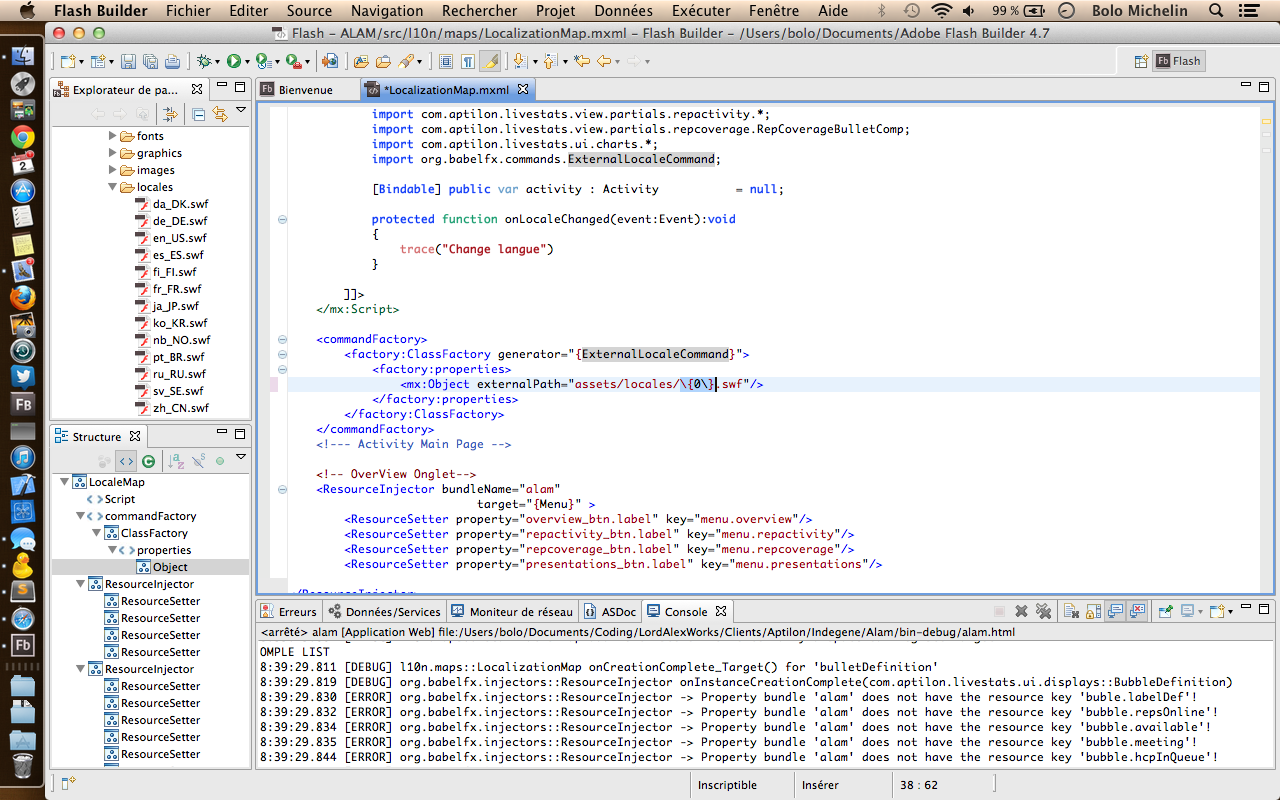This screenshot has width=1280, height=800.
Task: Click Last Edit Location arrow icon
Action: pyautogui.click(x=582, y=61)
